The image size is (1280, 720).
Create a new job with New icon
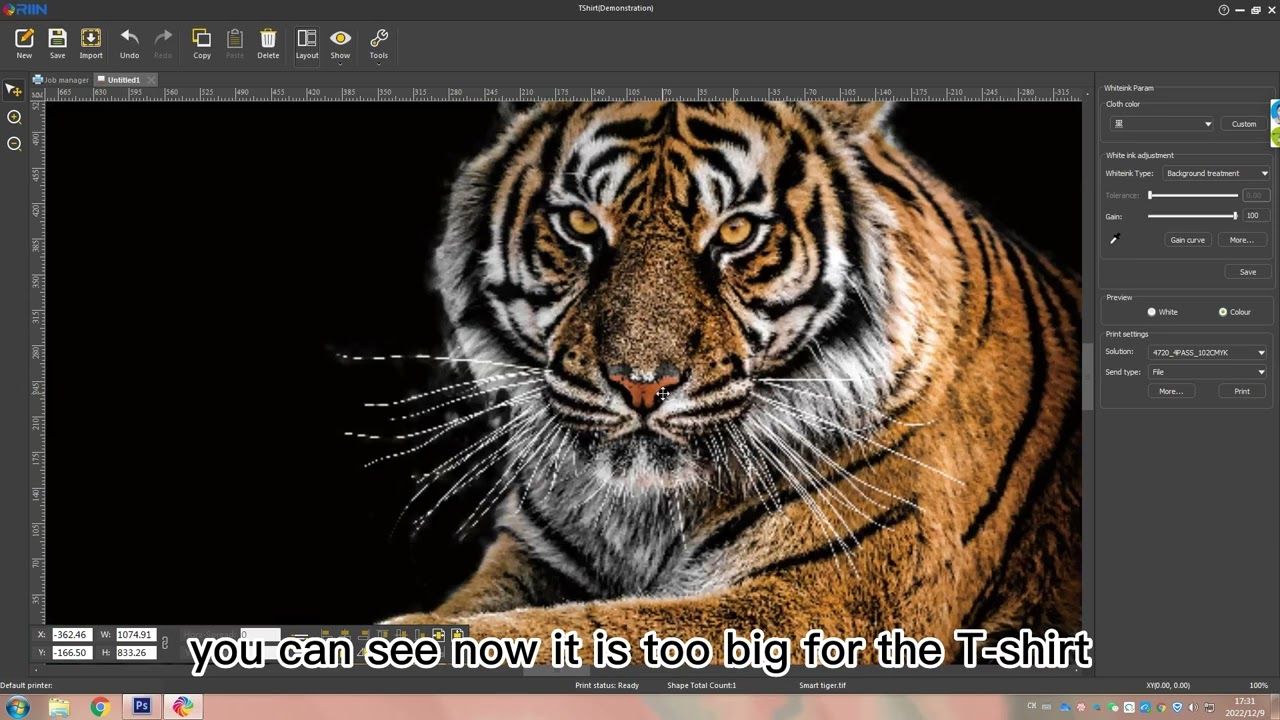click(24, 43)
